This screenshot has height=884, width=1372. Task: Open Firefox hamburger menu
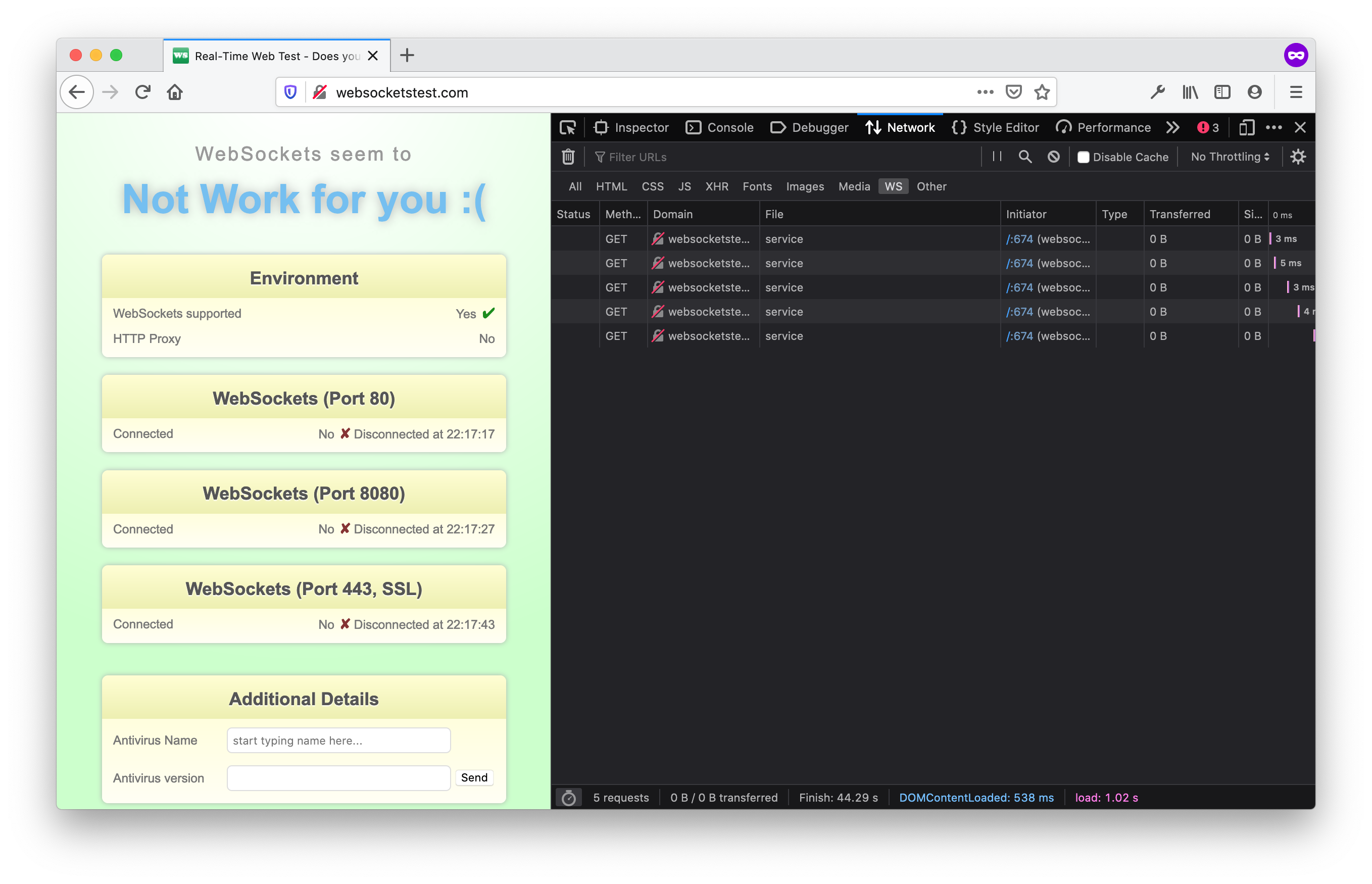click(x=1296, y=92)
